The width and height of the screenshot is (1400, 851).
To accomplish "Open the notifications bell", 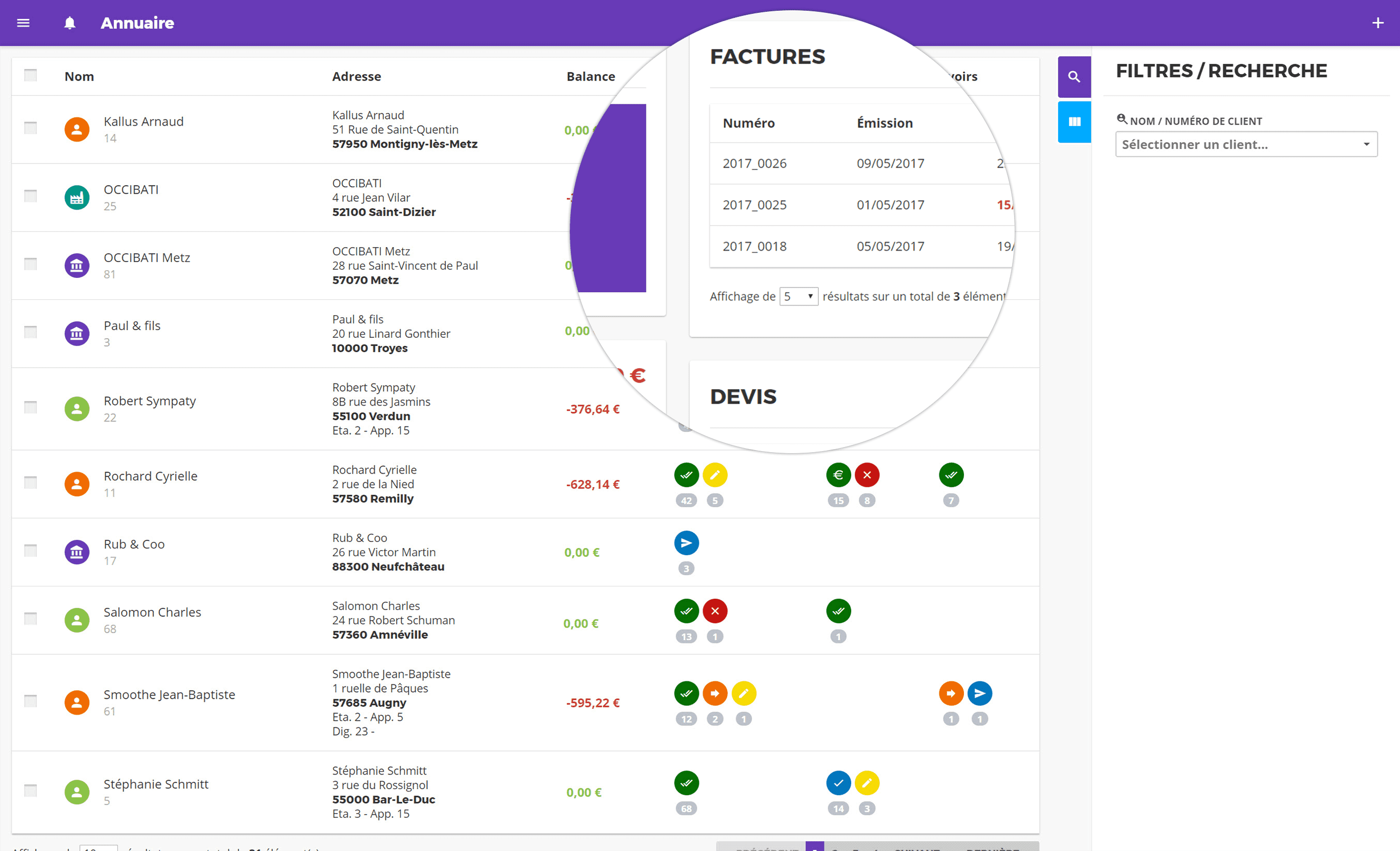I will tap(70, 23).
